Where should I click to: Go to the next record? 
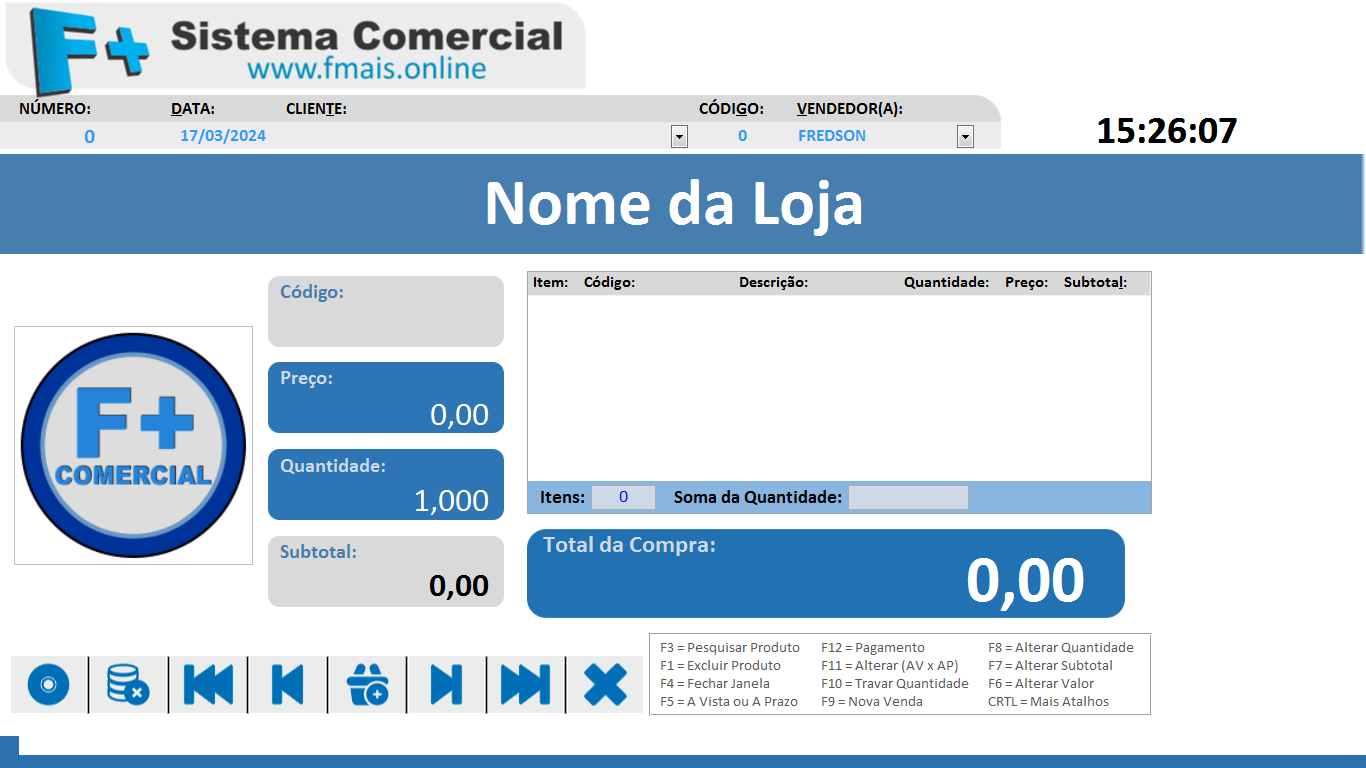pos(446,685)
